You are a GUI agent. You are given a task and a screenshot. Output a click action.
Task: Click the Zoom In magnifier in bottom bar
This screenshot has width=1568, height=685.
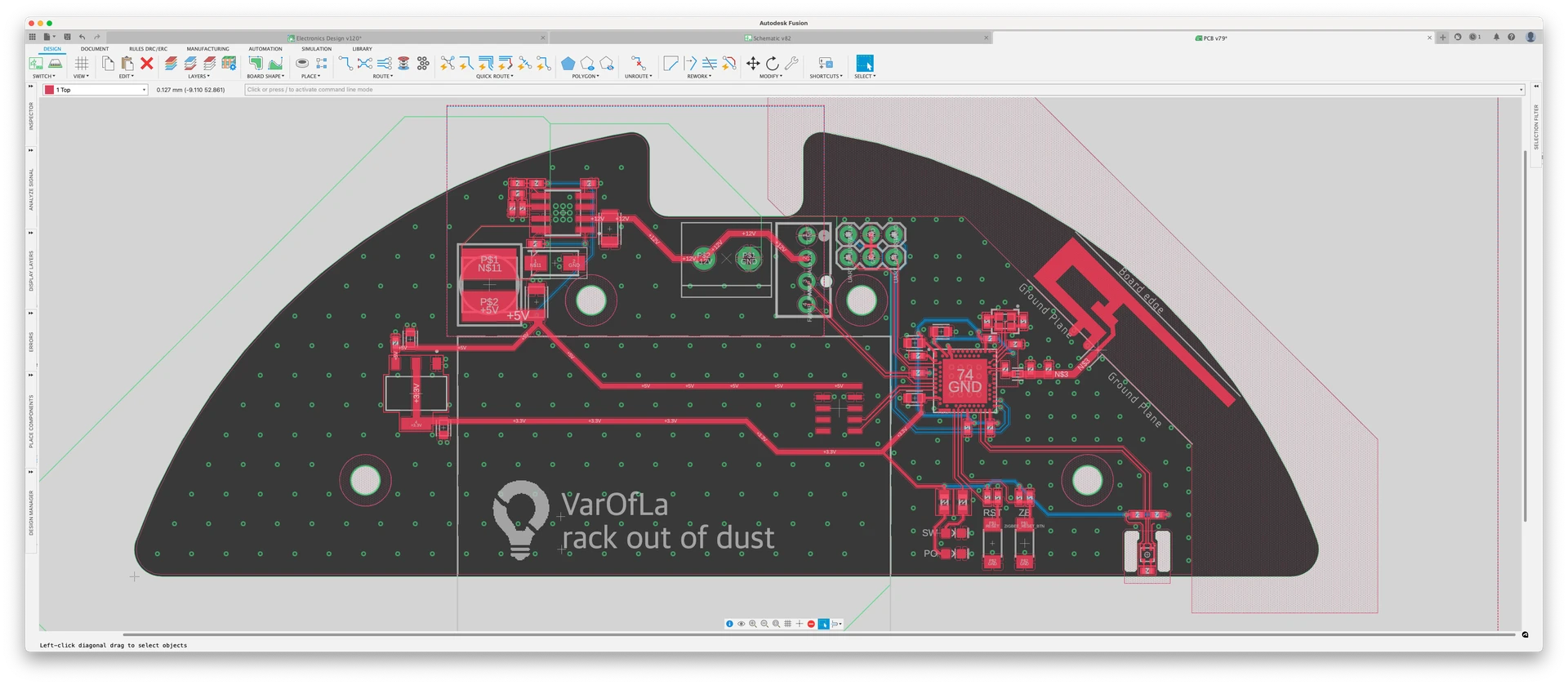point(753,624)
